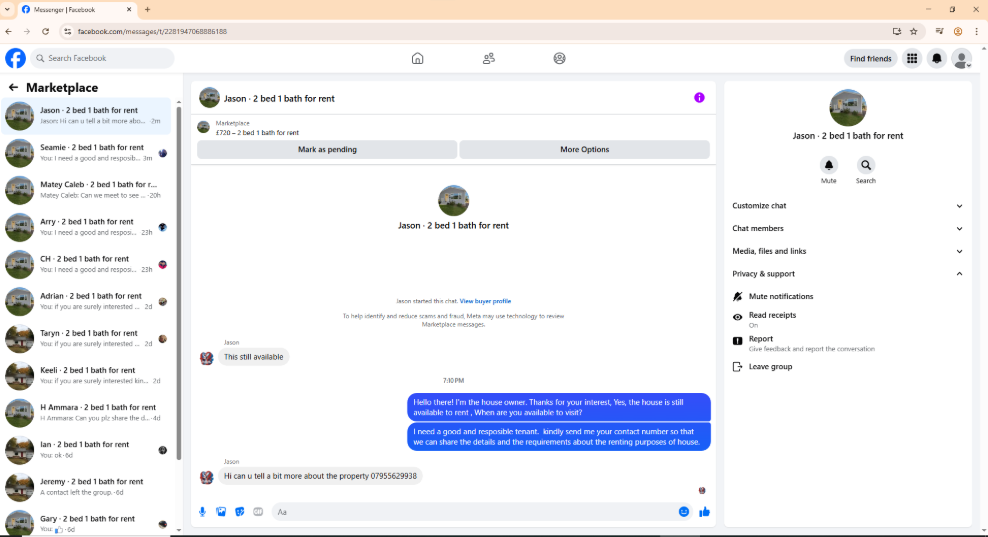988x537 pixels.
Task: Click the Report icon under Privacy & support
Action: (738, 341)
